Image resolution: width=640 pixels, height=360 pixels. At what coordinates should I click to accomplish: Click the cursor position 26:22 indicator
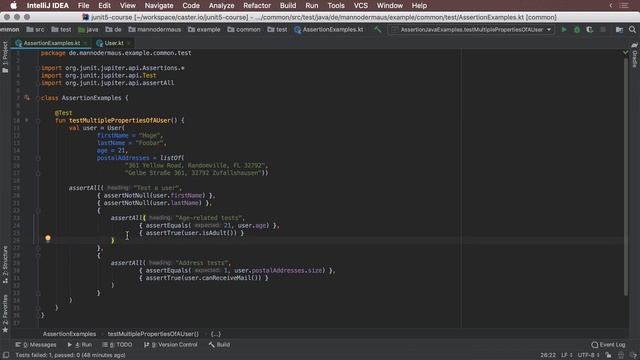[x=548, y=355]
